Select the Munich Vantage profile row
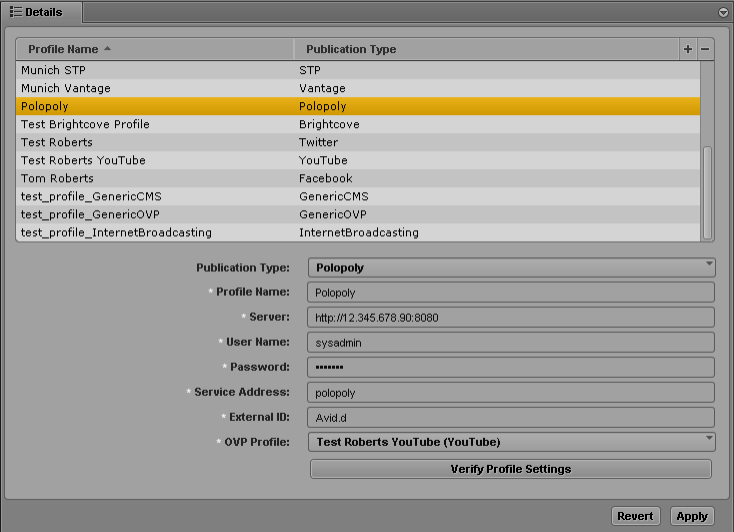This screenshot has height=532, width=734. click(358, 88)
